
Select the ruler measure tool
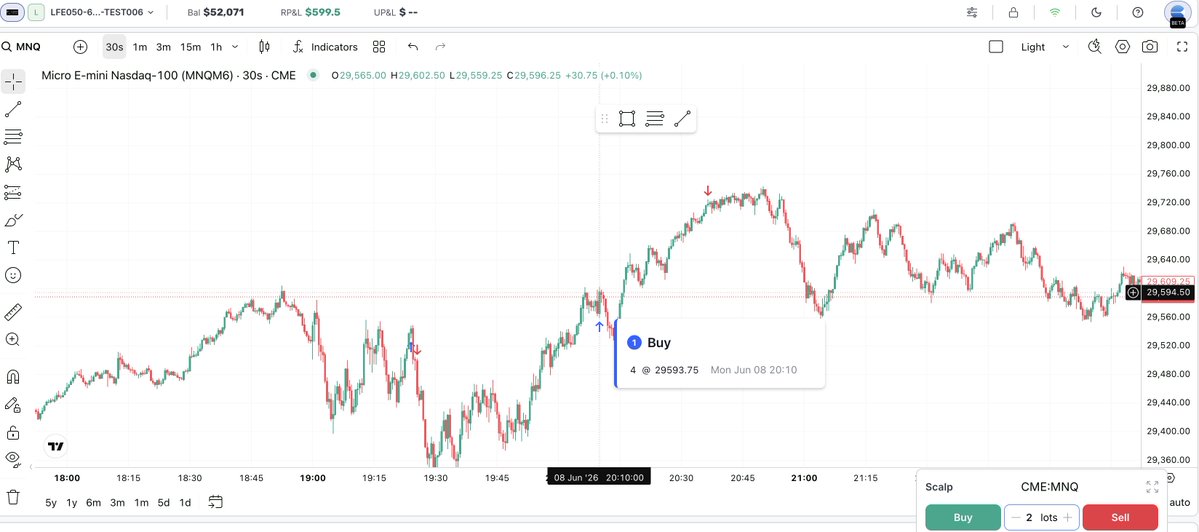coord(13,312)
